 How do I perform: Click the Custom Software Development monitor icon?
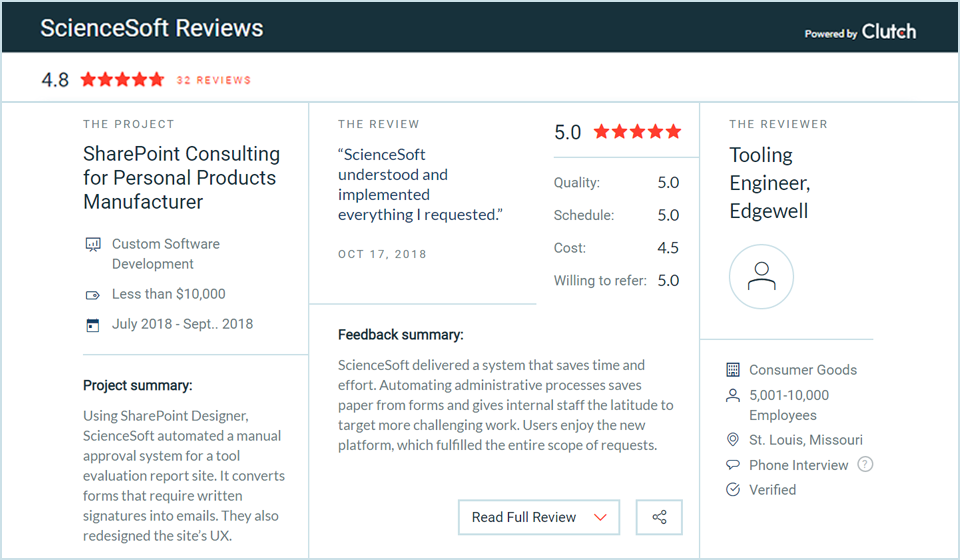coord(93,244)
